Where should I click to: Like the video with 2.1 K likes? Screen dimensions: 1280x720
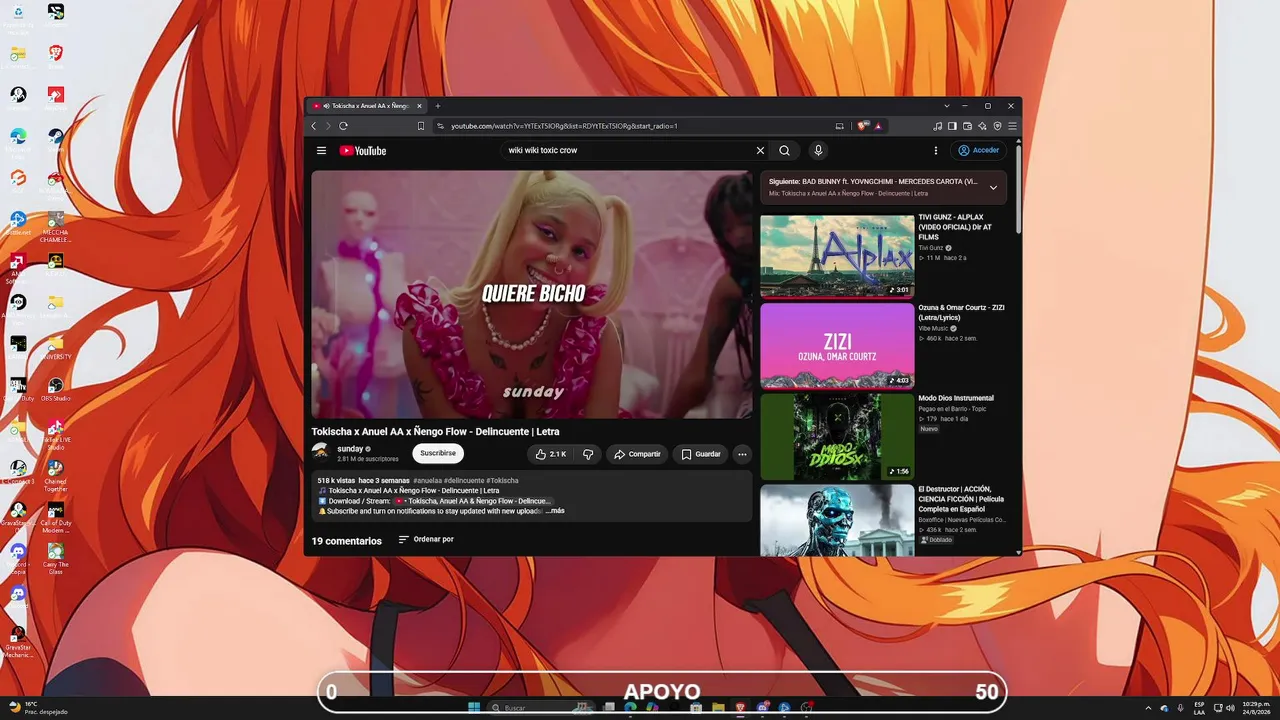coord(551,454)
